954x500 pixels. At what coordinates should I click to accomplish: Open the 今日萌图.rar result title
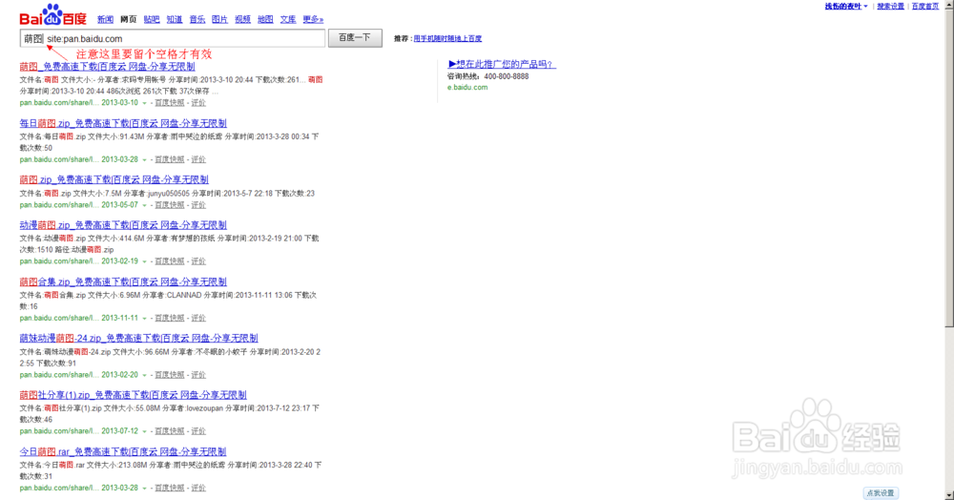click(x=123, y=452)
